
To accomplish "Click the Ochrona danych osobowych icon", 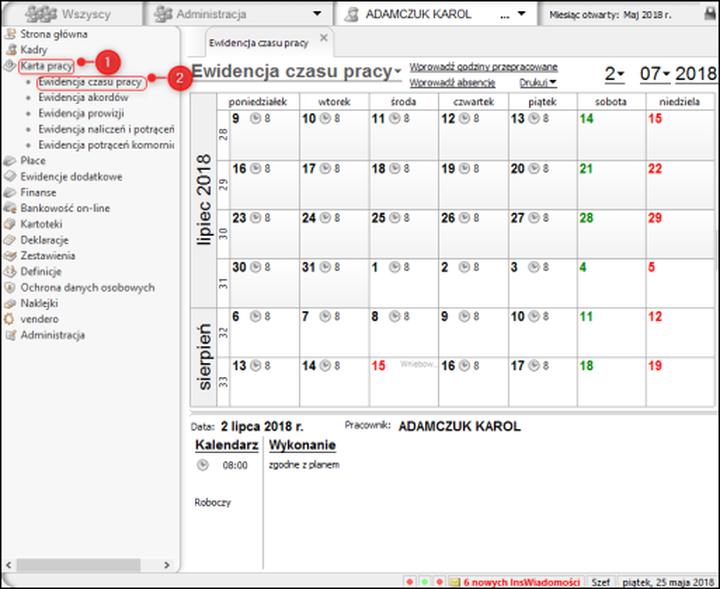I will click(x=10, y=287).
